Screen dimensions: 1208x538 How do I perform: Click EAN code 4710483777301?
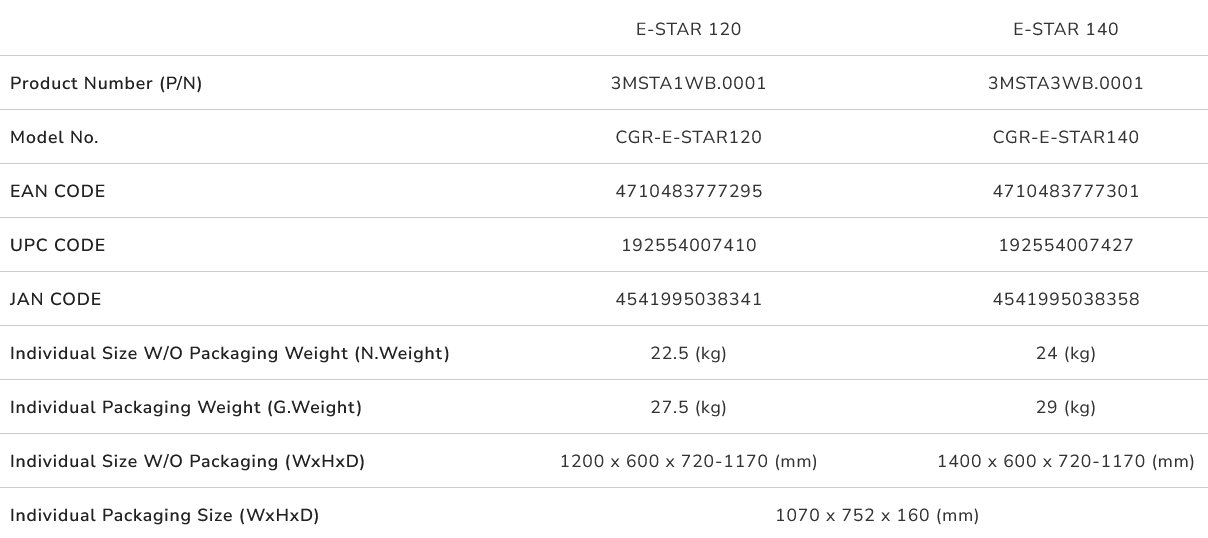(1065, 191)
